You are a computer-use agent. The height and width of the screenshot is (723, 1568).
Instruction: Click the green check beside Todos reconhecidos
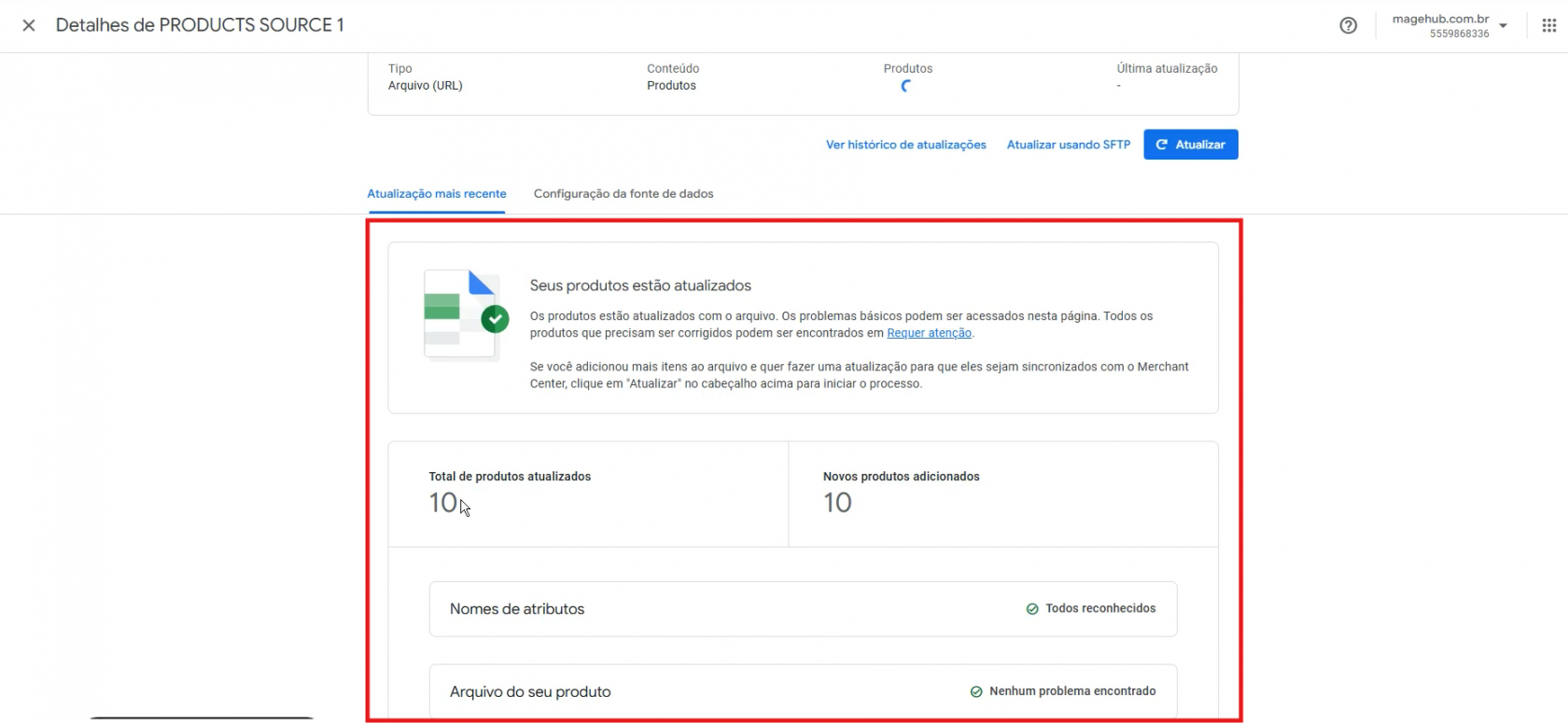[1032, 609]
